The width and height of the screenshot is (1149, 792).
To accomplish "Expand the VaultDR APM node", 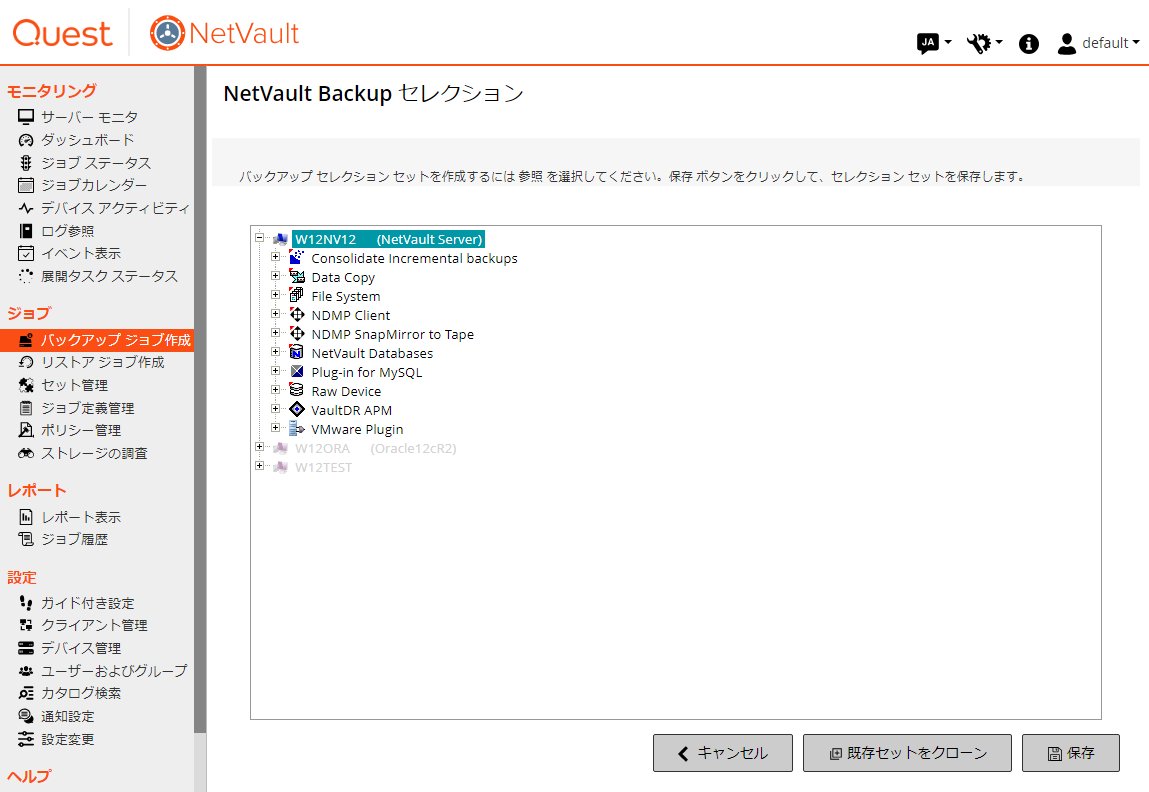I will coord(276,409).
